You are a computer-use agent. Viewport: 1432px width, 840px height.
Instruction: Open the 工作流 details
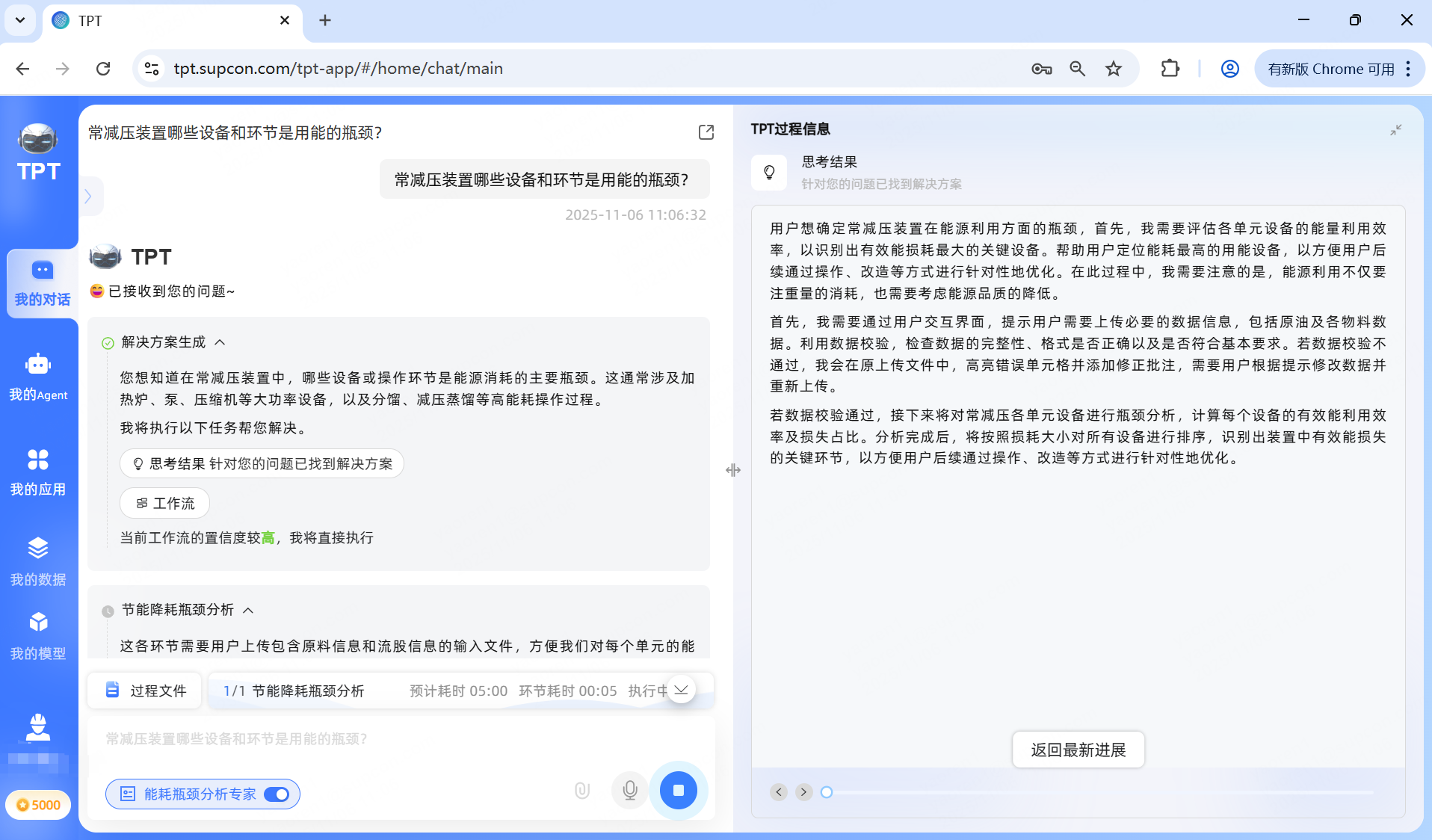click(164, 503)
